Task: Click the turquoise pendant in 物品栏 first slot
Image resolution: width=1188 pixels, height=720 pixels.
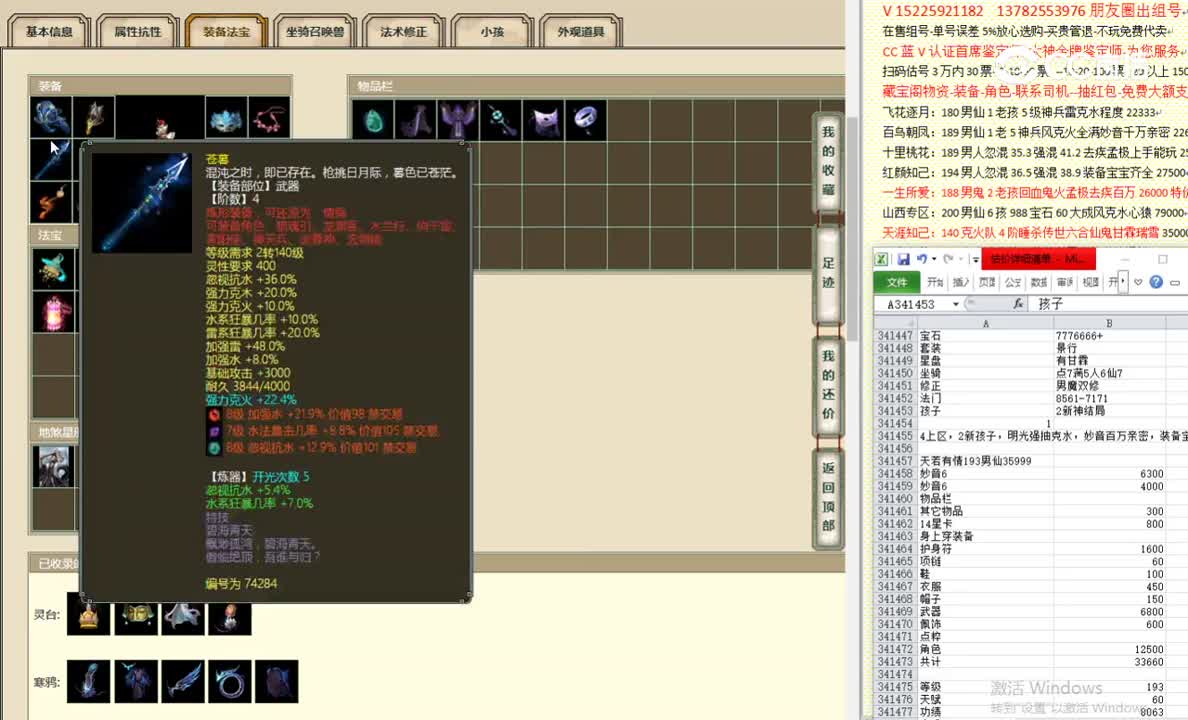Action: click(x=375, y=119)
